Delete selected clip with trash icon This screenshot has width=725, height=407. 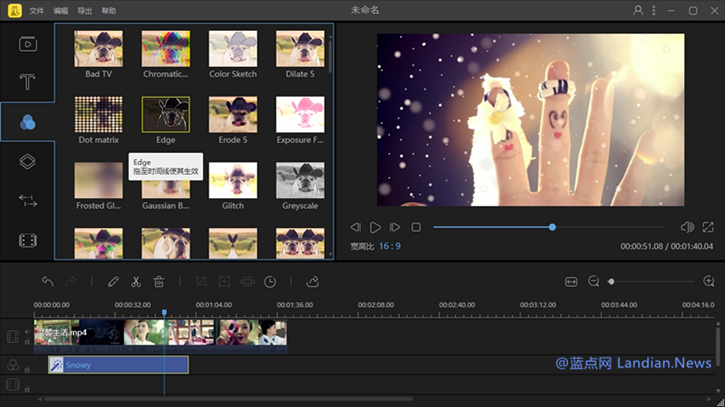point(159,282)
